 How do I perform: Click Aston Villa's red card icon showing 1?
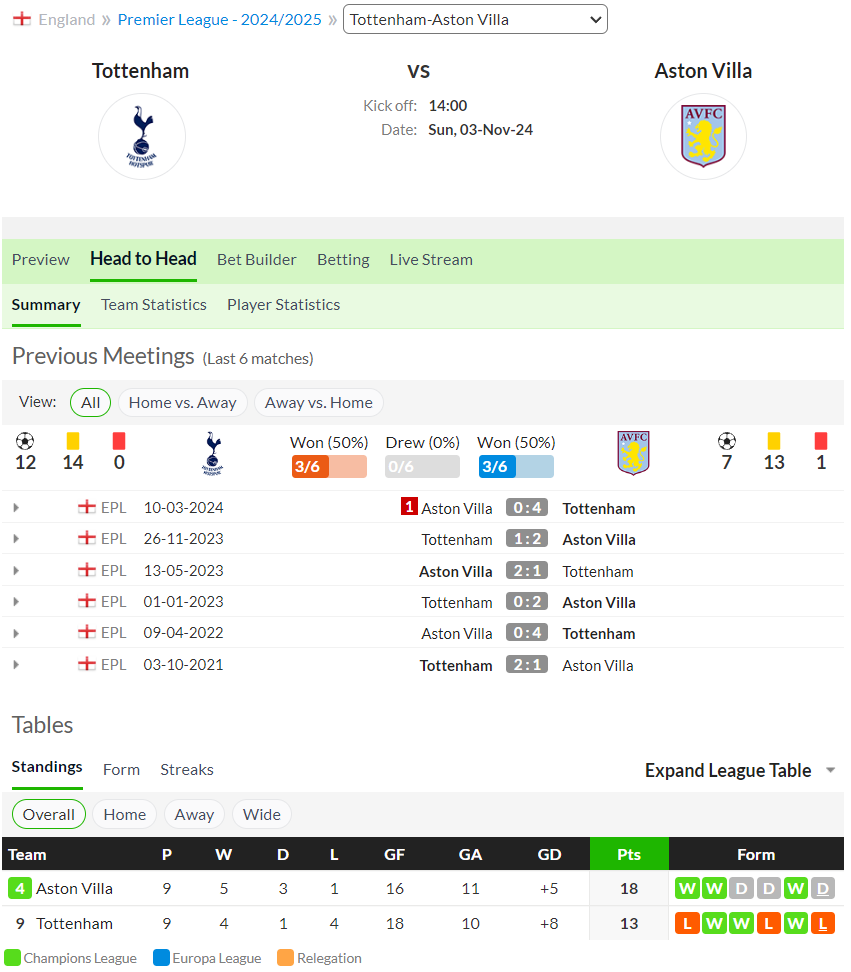point(821,441)
